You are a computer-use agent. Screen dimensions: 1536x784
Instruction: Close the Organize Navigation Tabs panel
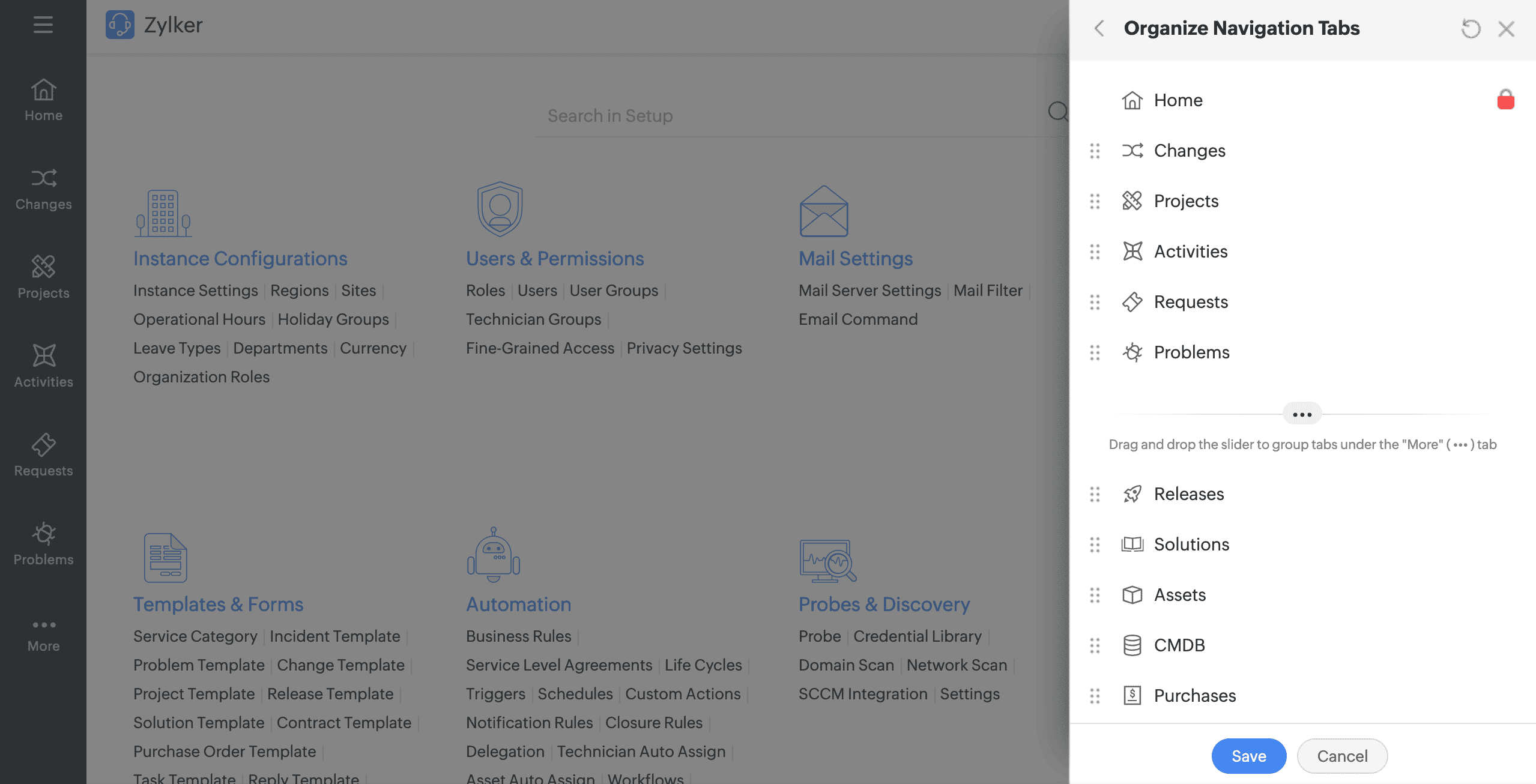click(1506, 28)
